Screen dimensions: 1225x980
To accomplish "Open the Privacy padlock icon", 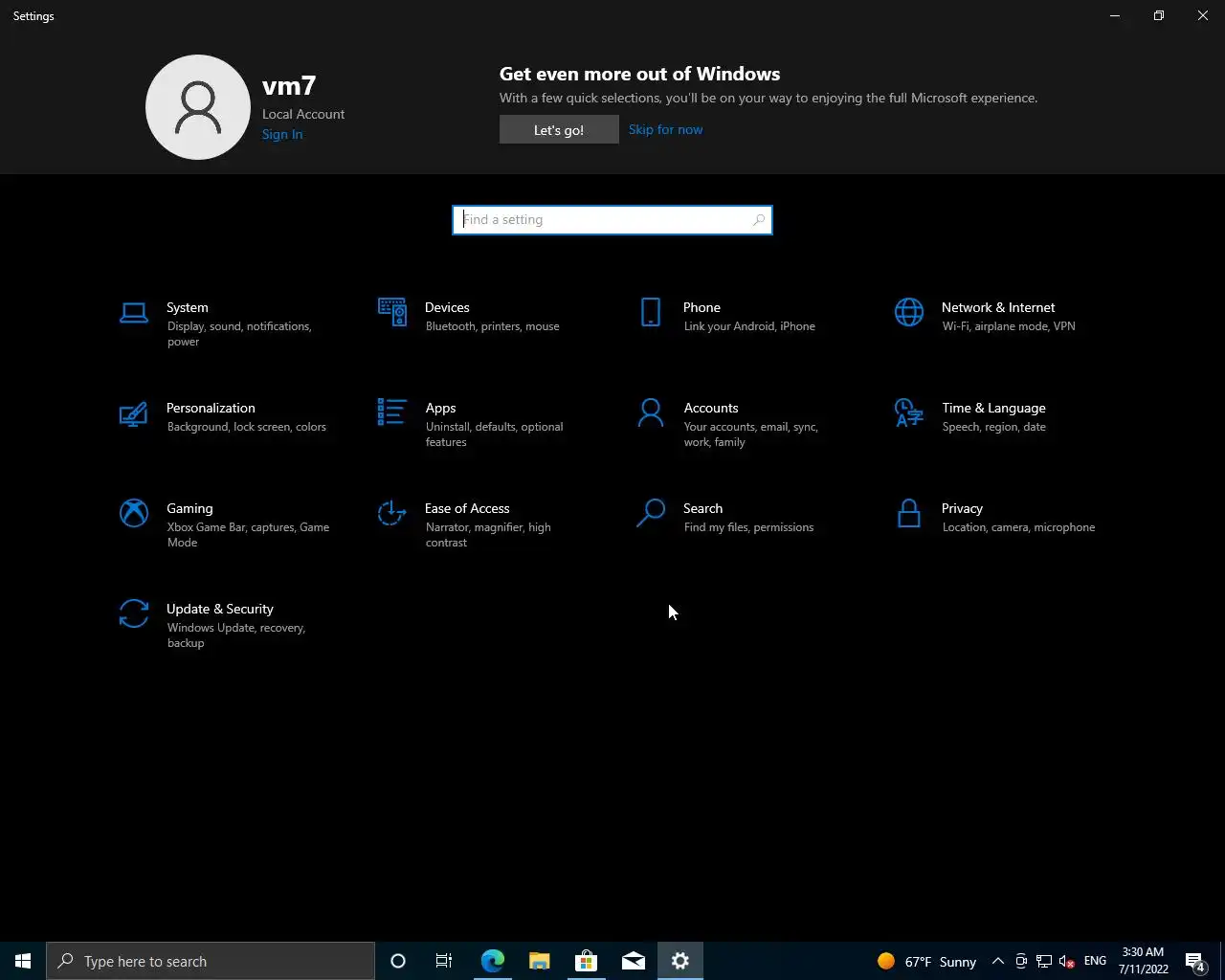I will click(909, 513).
